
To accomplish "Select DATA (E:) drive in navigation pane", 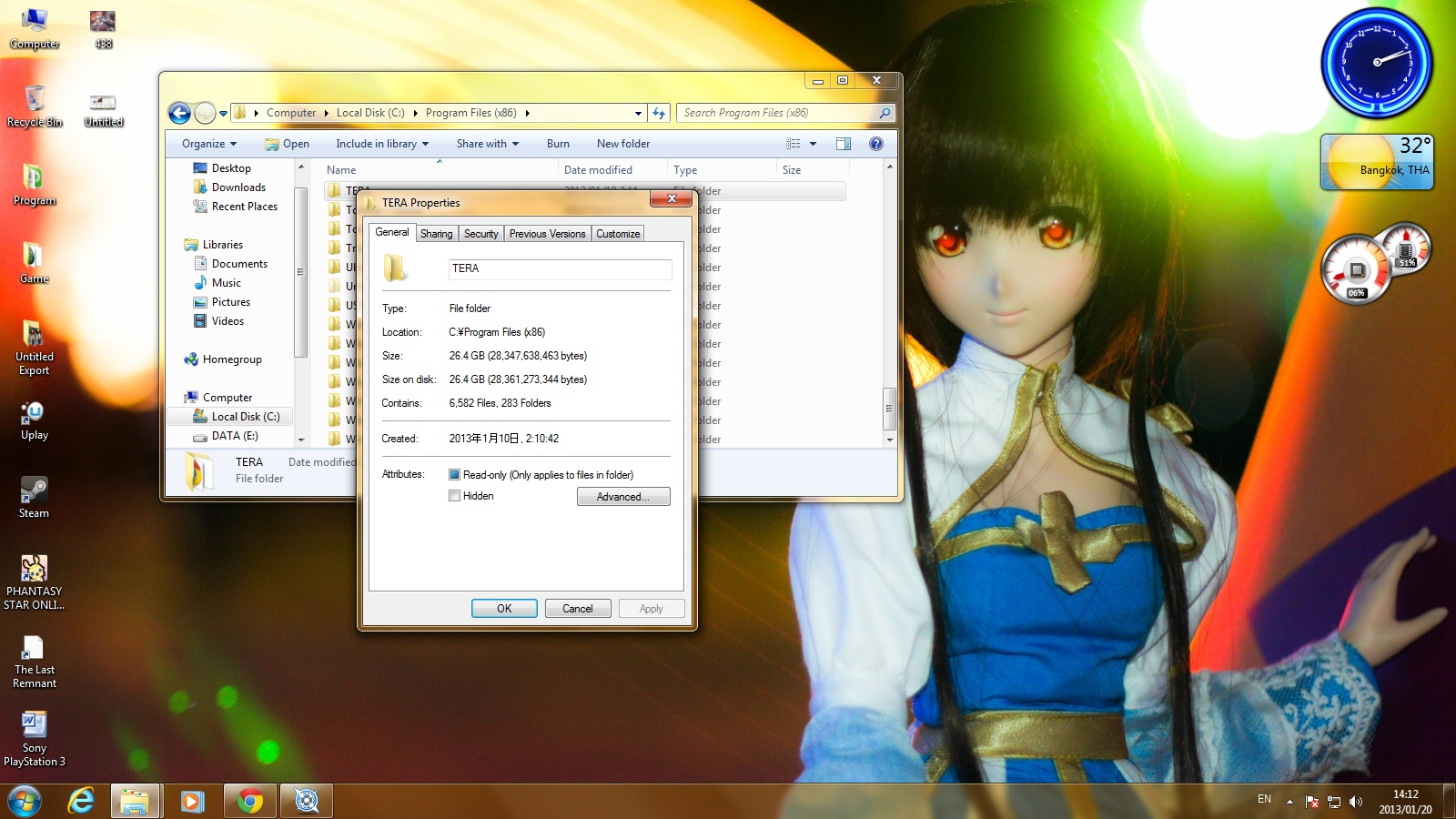I will 235,436.
